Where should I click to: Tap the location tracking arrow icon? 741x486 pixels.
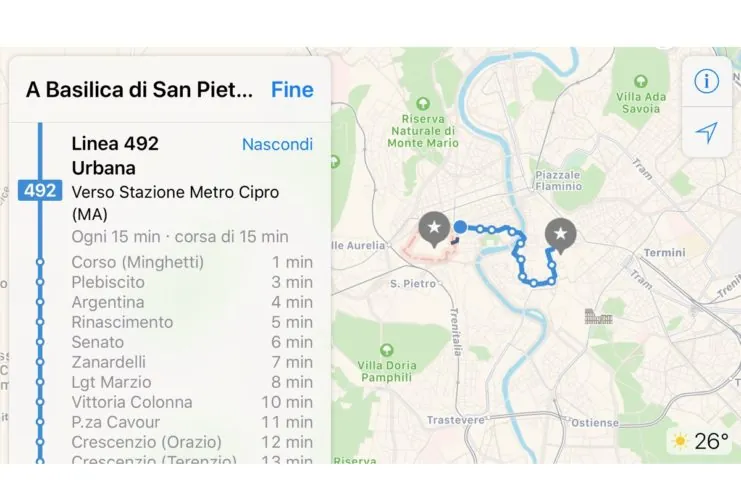(707, 133)
